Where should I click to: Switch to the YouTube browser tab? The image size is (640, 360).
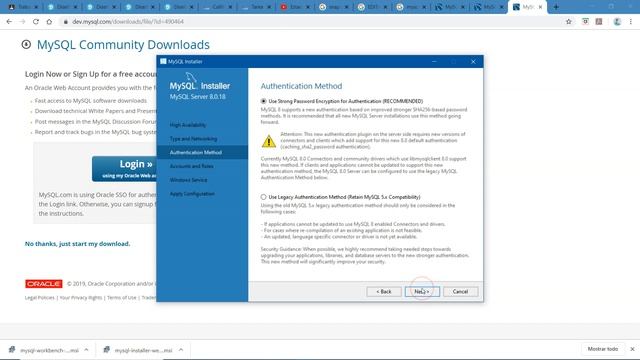295,7
